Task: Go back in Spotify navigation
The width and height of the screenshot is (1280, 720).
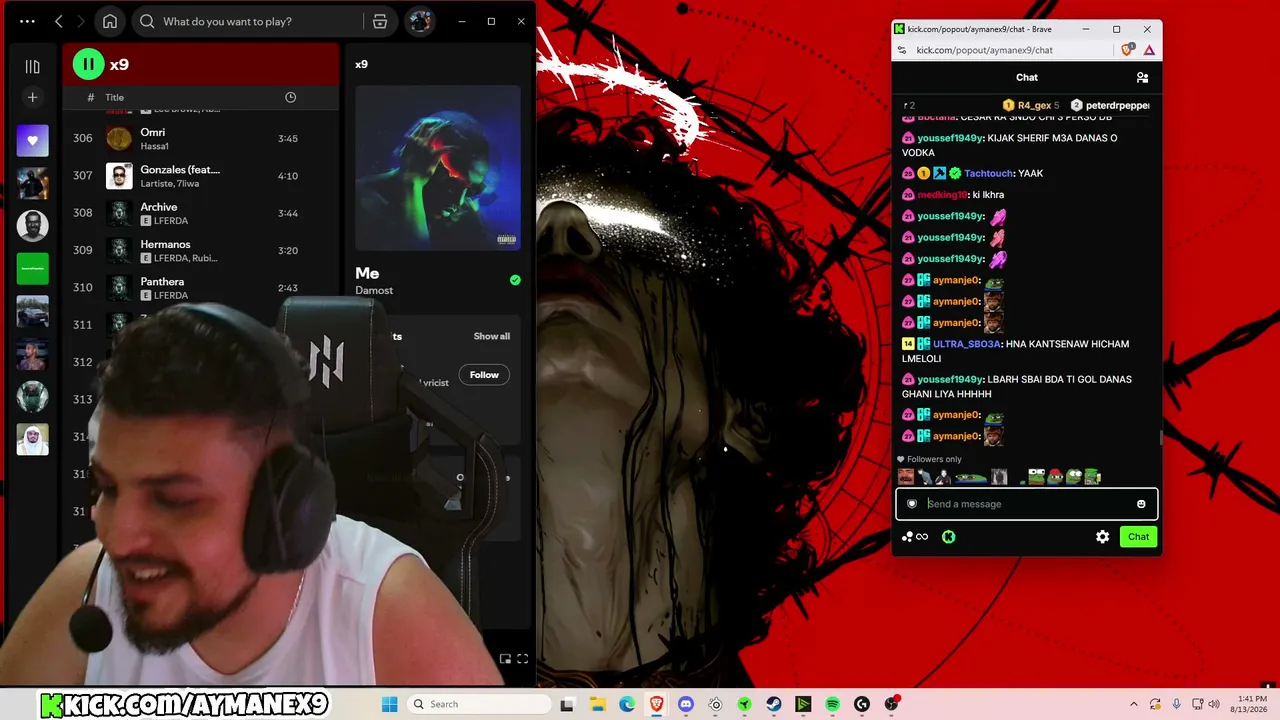Action: pos(59,21)
